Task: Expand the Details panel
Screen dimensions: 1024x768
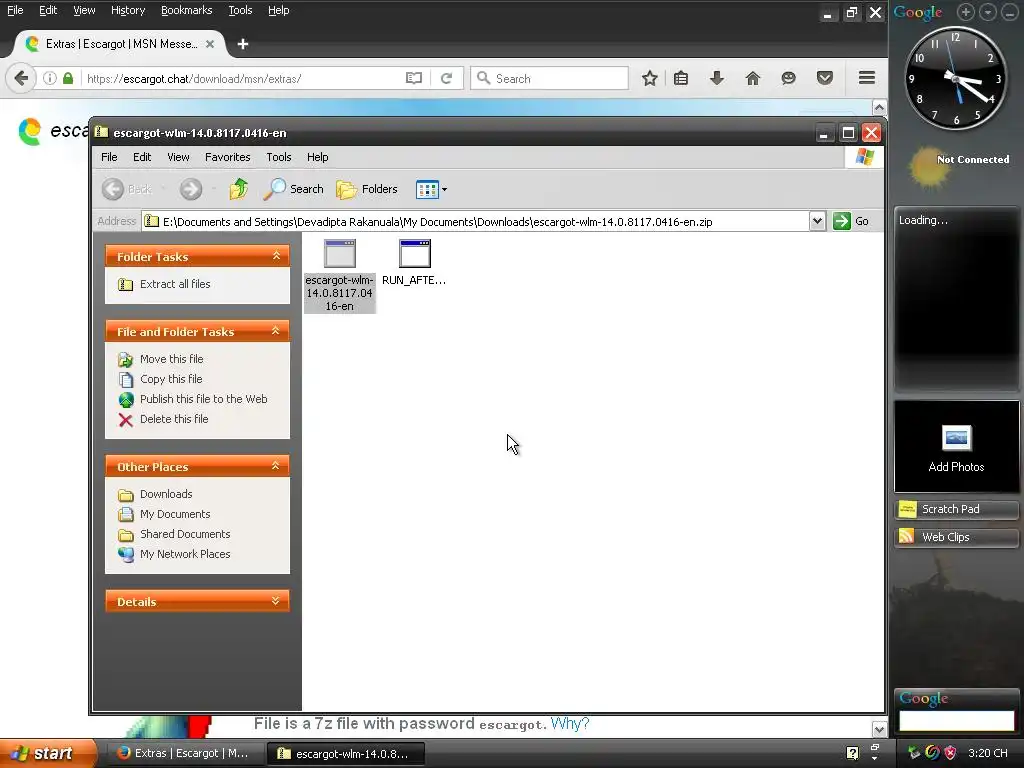Action: click(276, 601)
